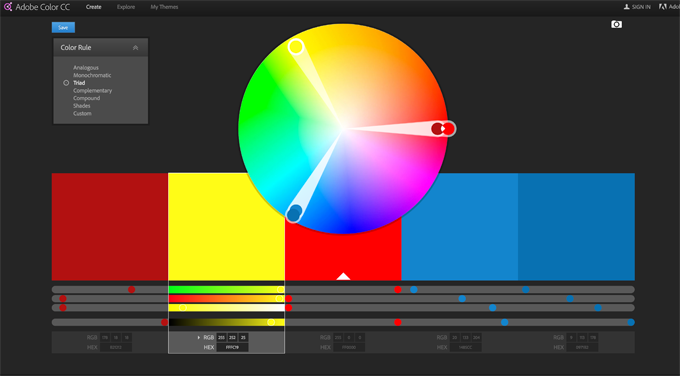This screenshot has height=376, width=680.
Task: Click the SIGN IN link
Action: tap(641, 7)
